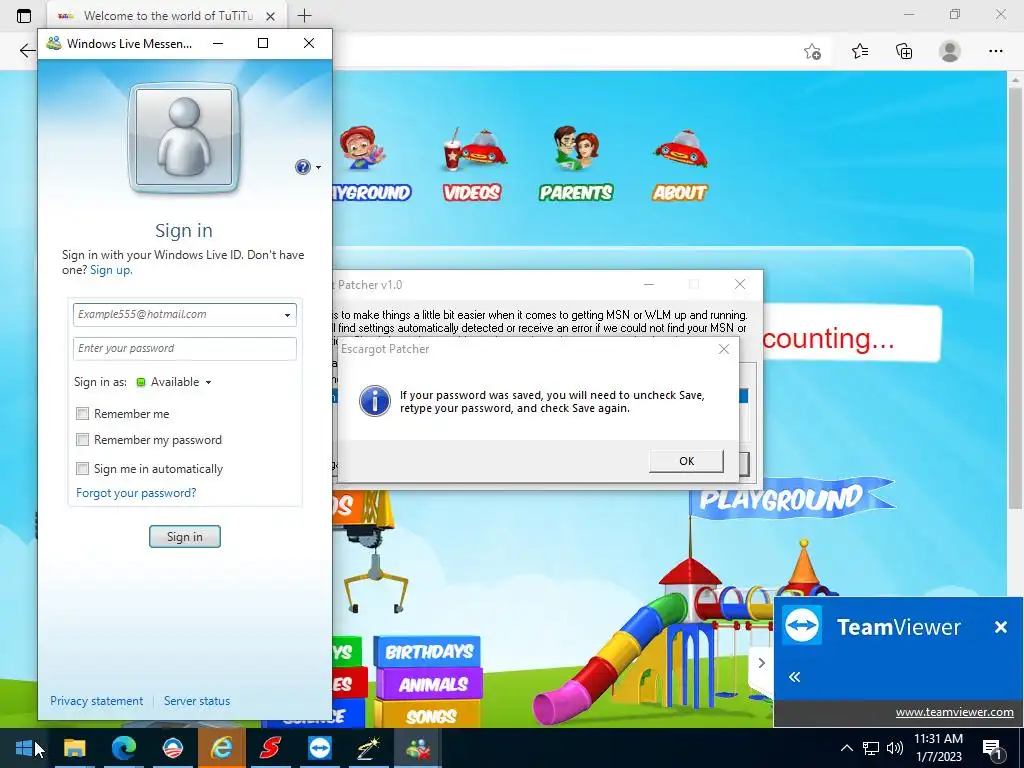Click the Messenger display picture avatar
The width and height of the screenshot is (1024, 768).
click(x=184, y=138)
